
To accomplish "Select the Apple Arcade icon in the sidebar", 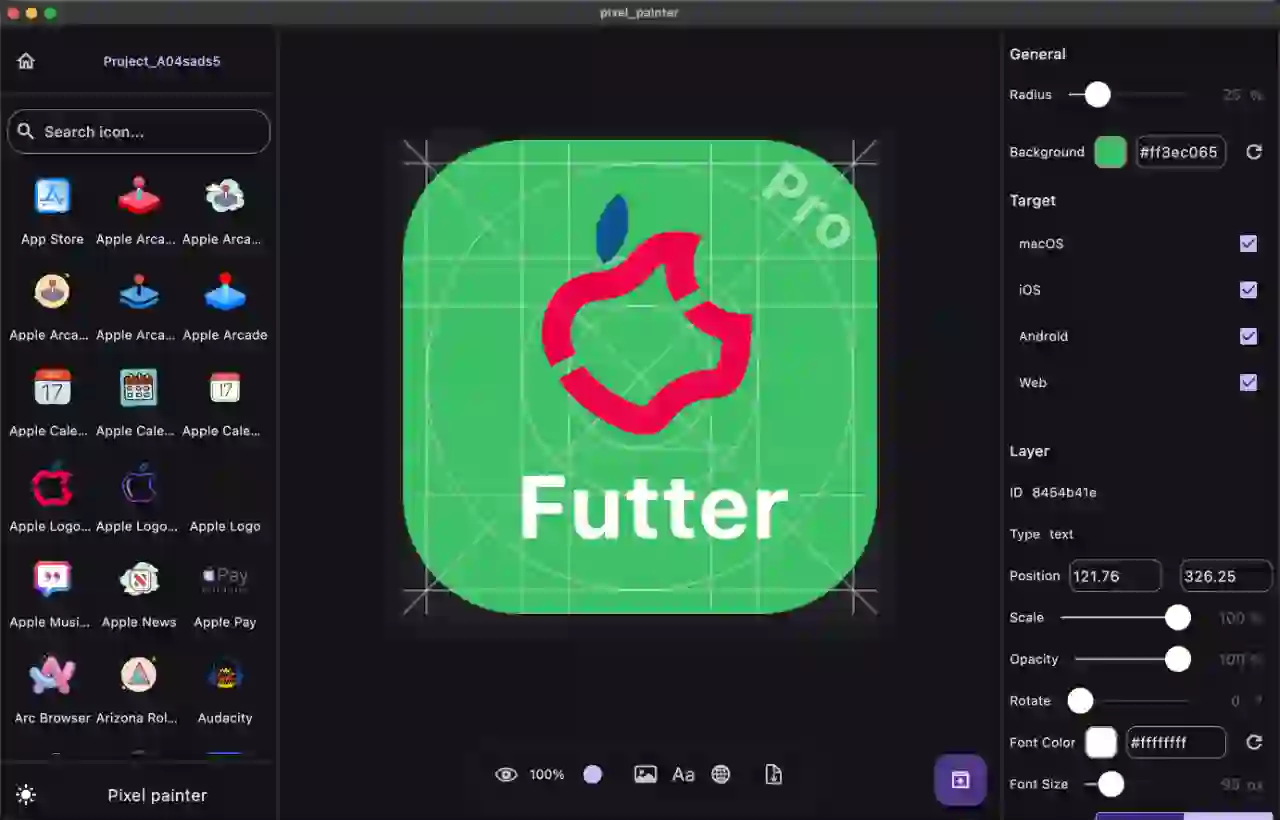I will (x=224, y=291).
